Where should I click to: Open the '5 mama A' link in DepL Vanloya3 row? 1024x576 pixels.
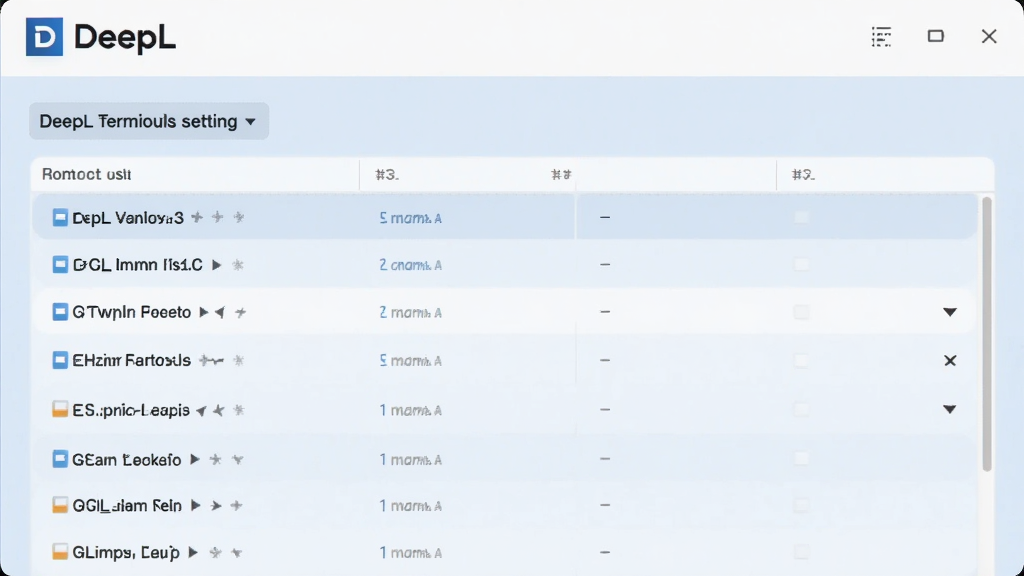click(x=410, y=217)
